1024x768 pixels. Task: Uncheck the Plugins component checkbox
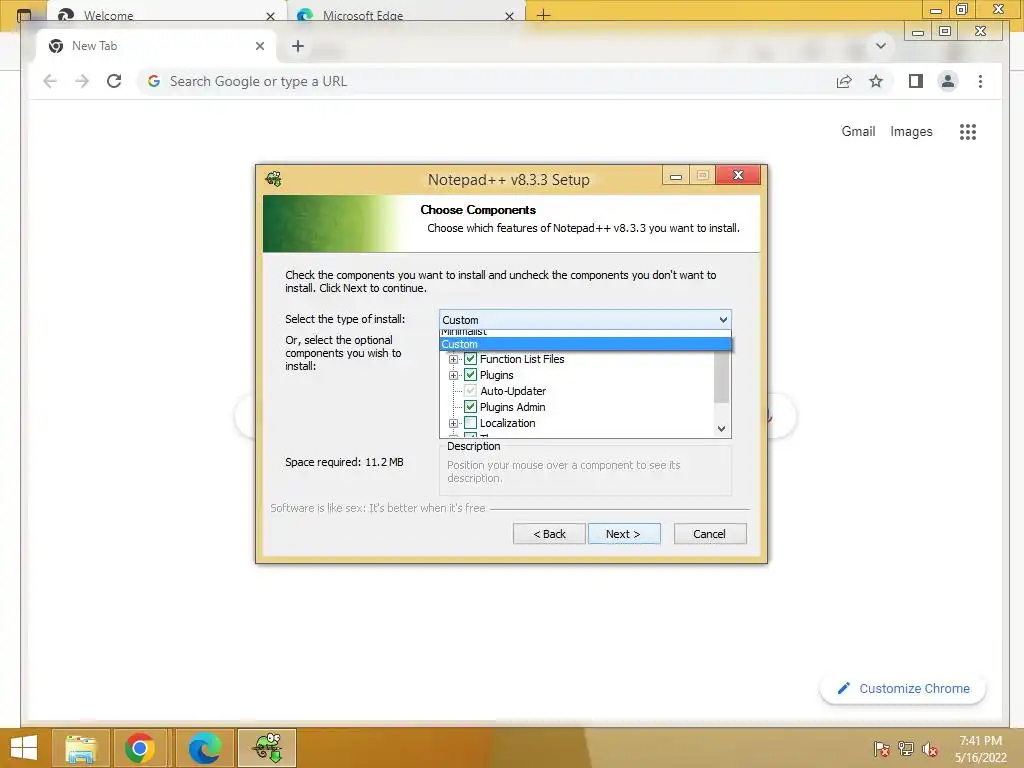pos(470,375)
